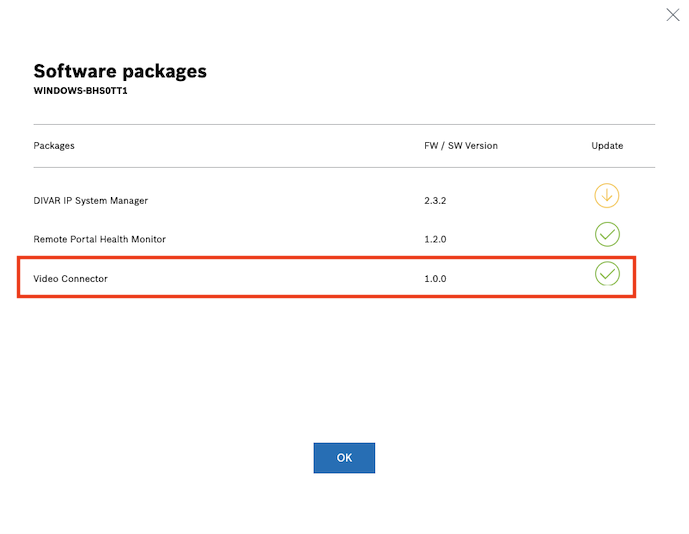Select the Video Connector package name

(70, 279)
